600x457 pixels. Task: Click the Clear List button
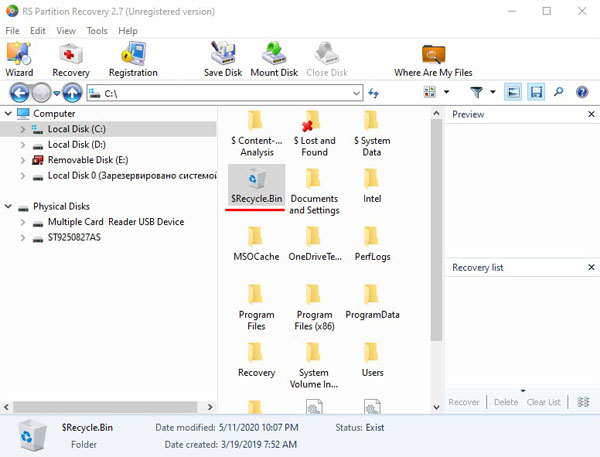point(543,402)
